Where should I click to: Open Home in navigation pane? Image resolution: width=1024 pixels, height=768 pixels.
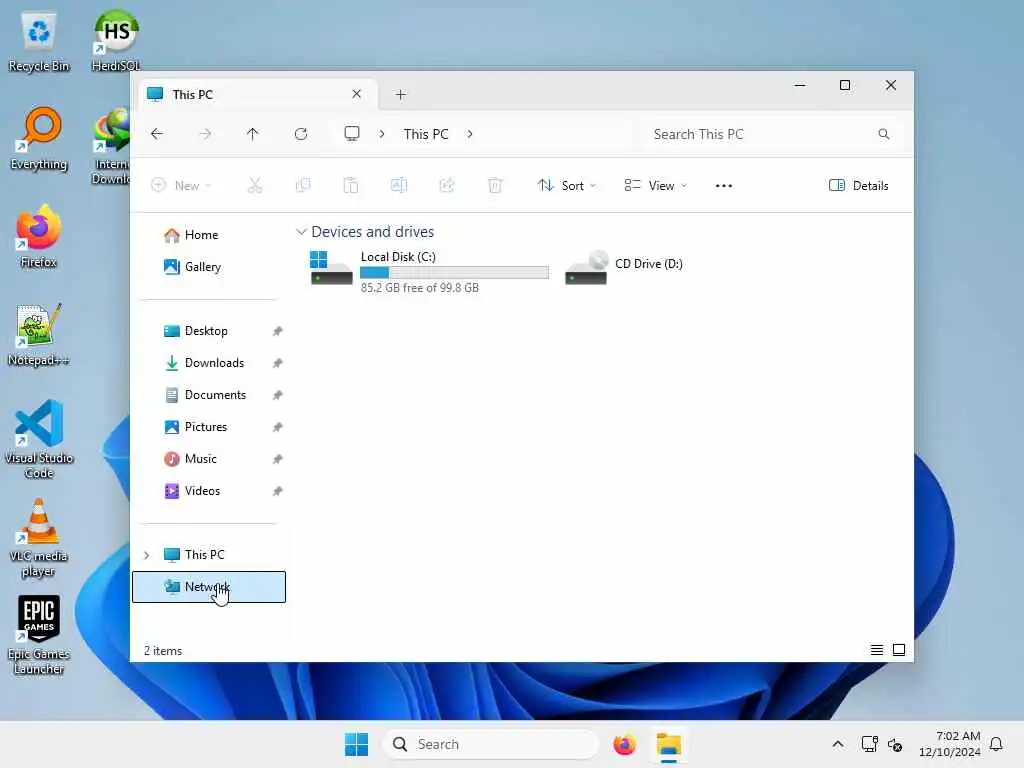point(201,234)
